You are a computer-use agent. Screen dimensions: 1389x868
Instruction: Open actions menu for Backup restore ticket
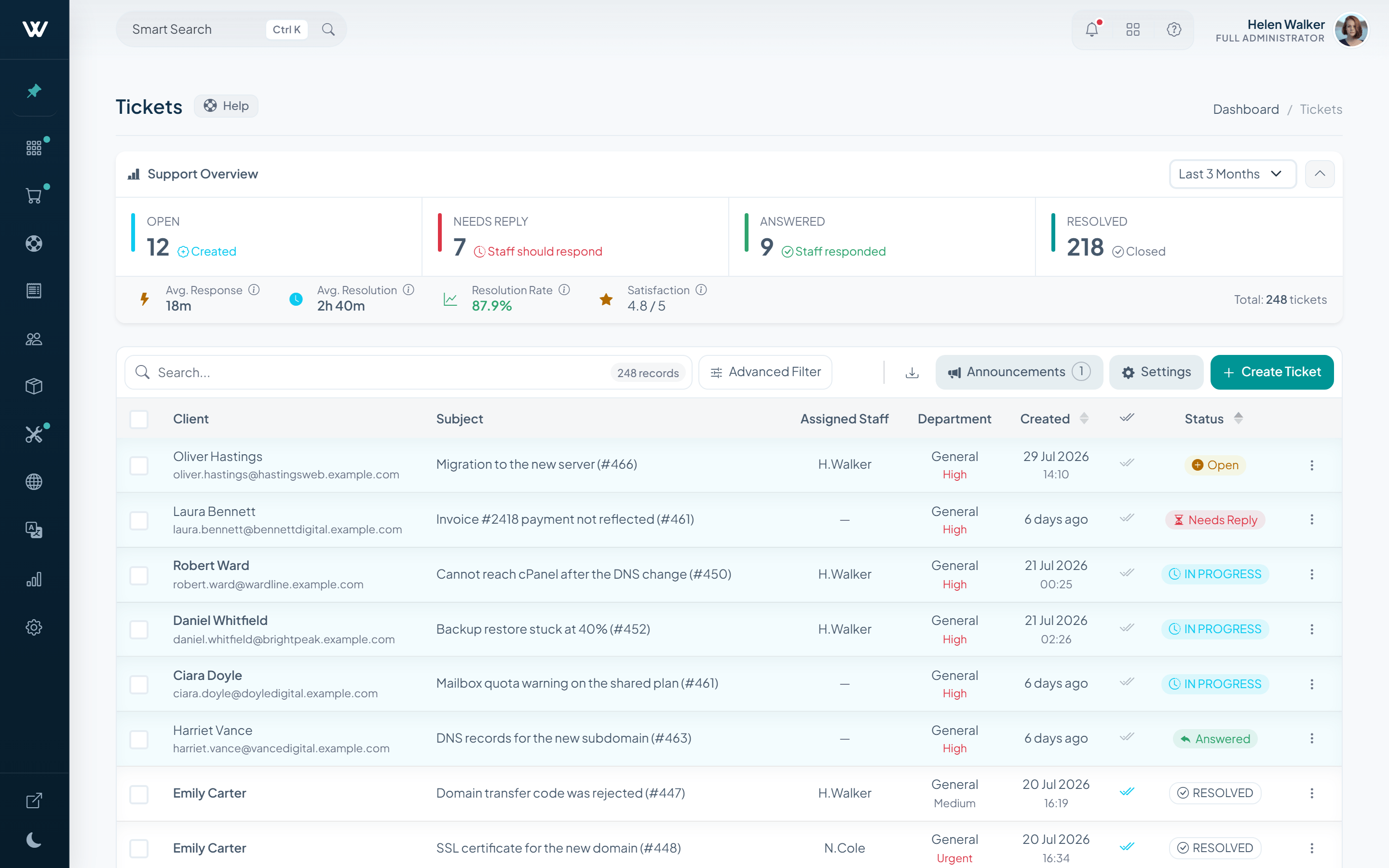1311,629
